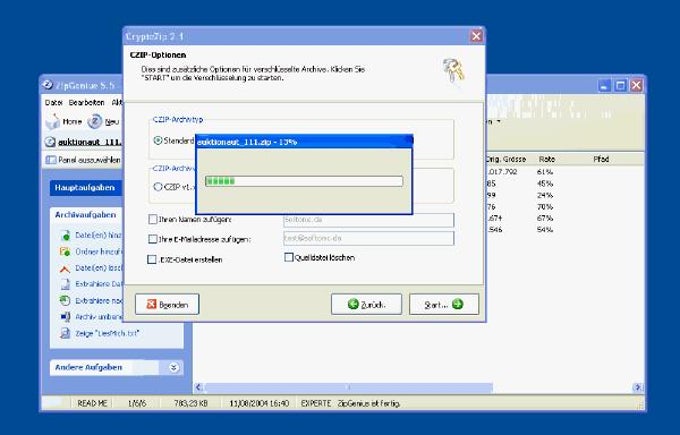680x435 pixels.
Task: Click the Beenden button
Action: [167, 304]
